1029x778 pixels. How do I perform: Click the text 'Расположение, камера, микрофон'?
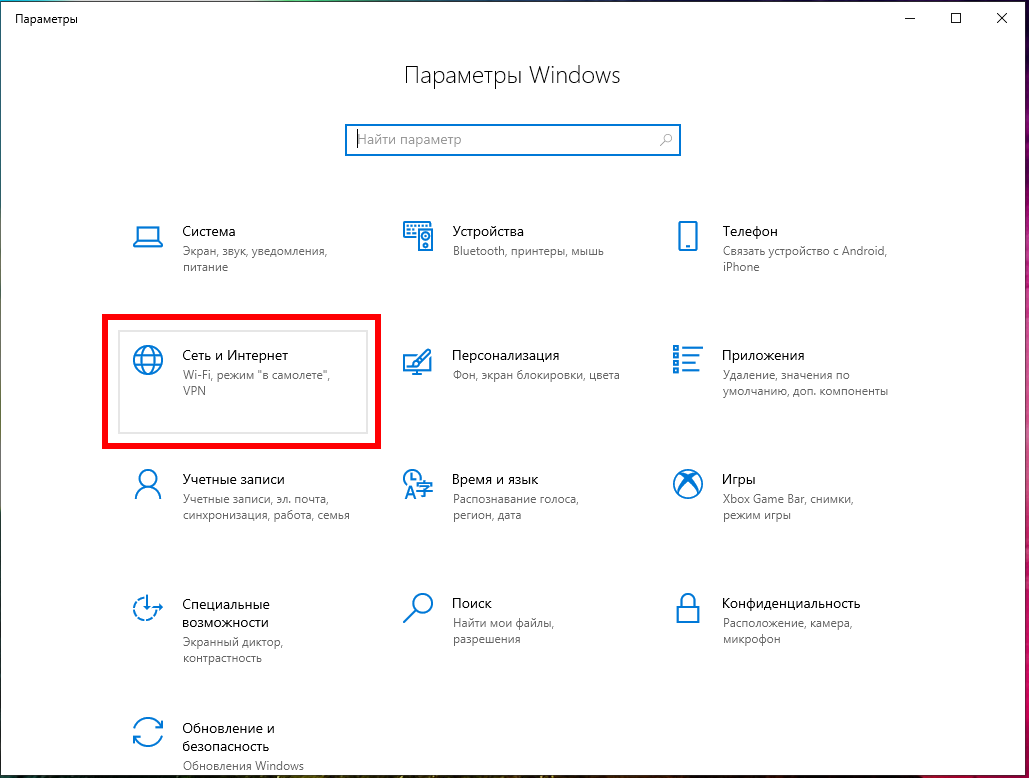[787, 631]
